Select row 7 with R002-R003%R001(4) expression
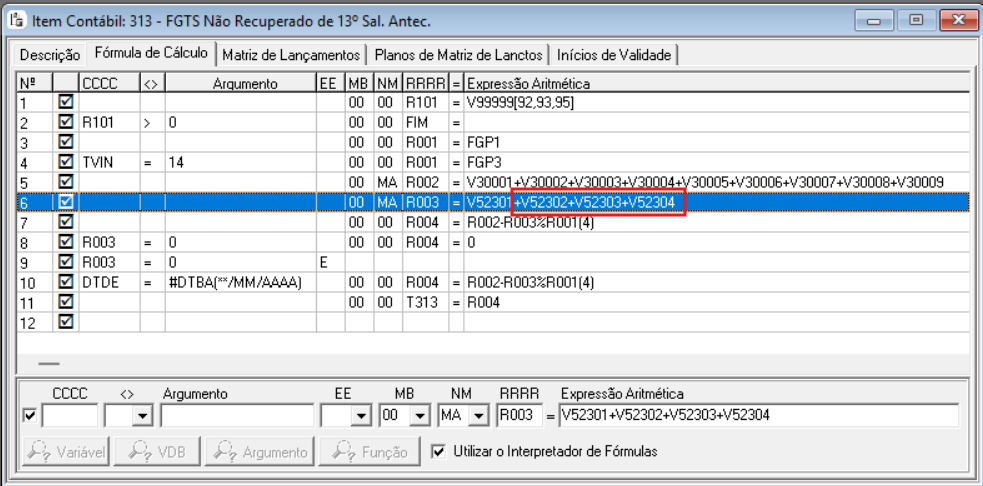The width and height of the screenshot is (983, 486). [493, 223]
